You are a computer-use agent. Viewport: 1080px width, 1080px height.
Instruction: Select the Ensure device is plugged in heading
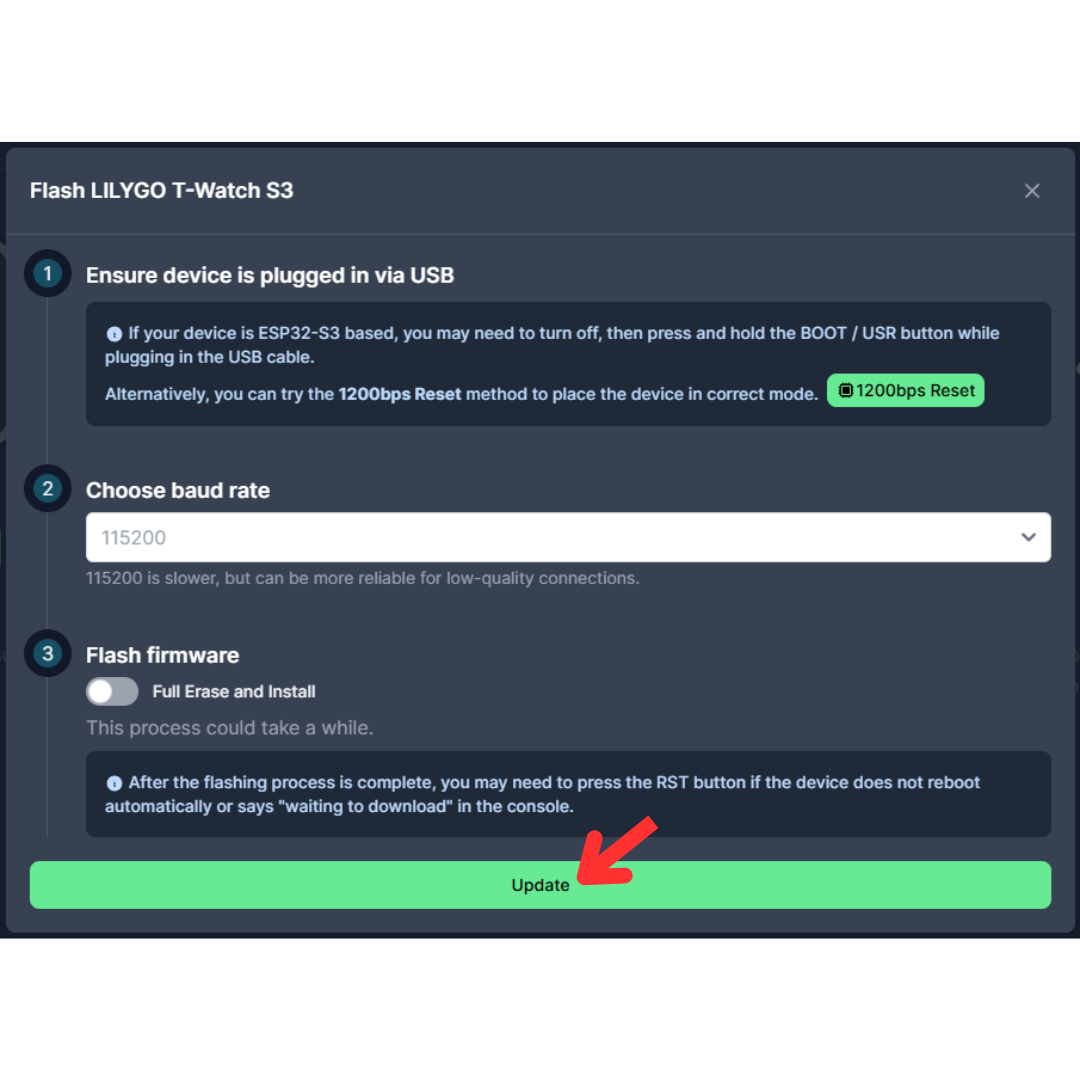pyautogui.click(x=270, y=276)
